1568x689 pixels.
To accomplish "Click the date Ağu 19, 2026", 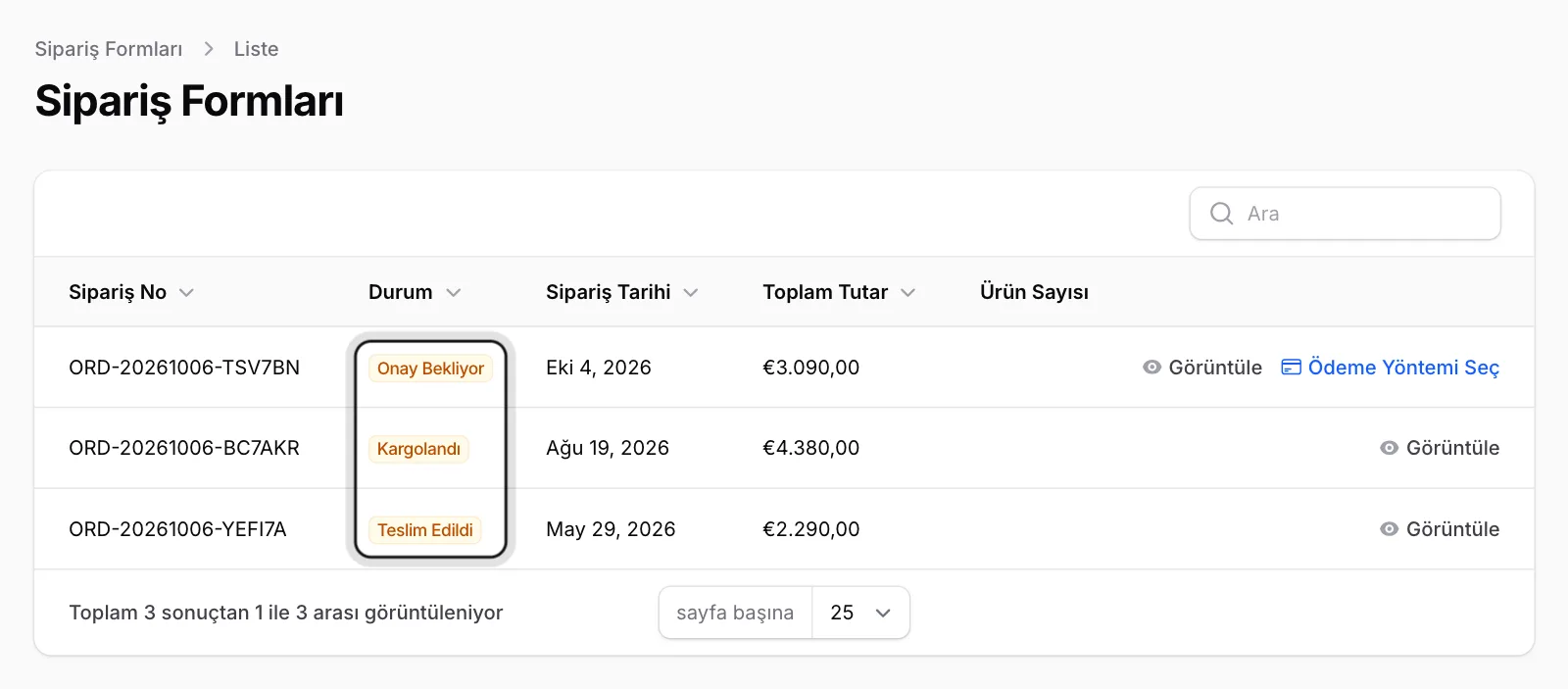I will (x=608, y=448).
